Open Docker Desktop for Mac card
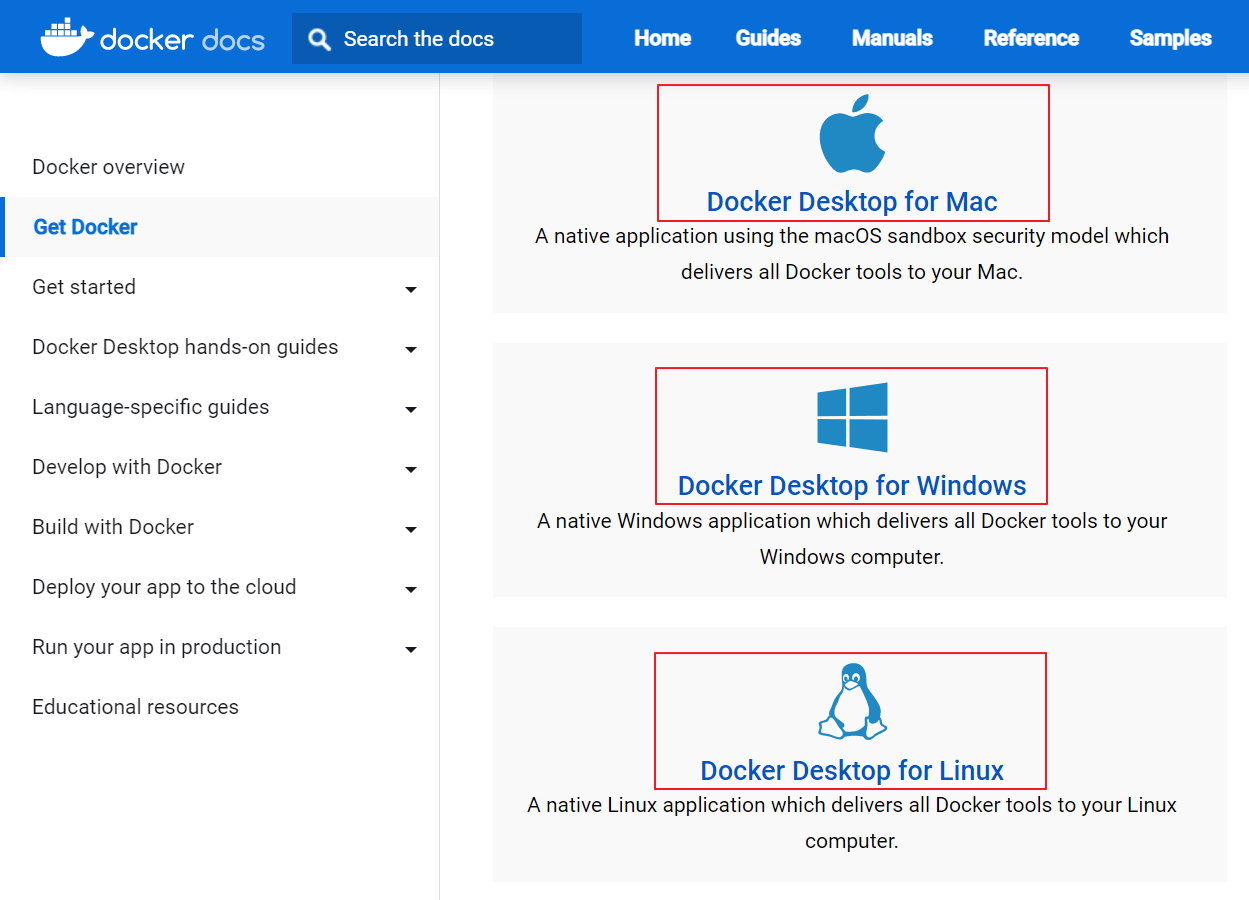 [852, 201]
